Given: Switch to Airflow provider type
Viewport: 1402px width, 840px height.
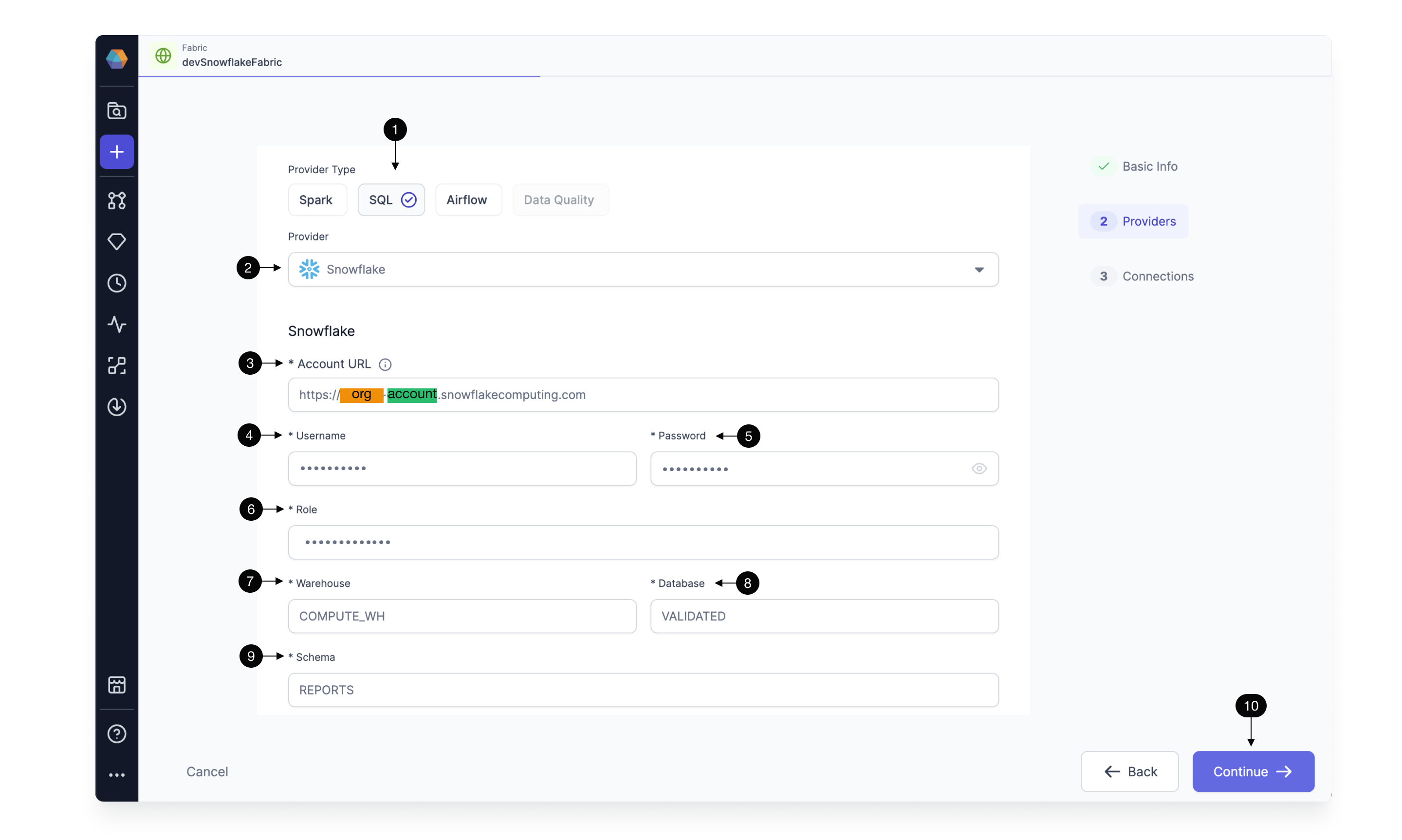Looking at the screenshot, I should pyautogui.click(x=467, y=199).
